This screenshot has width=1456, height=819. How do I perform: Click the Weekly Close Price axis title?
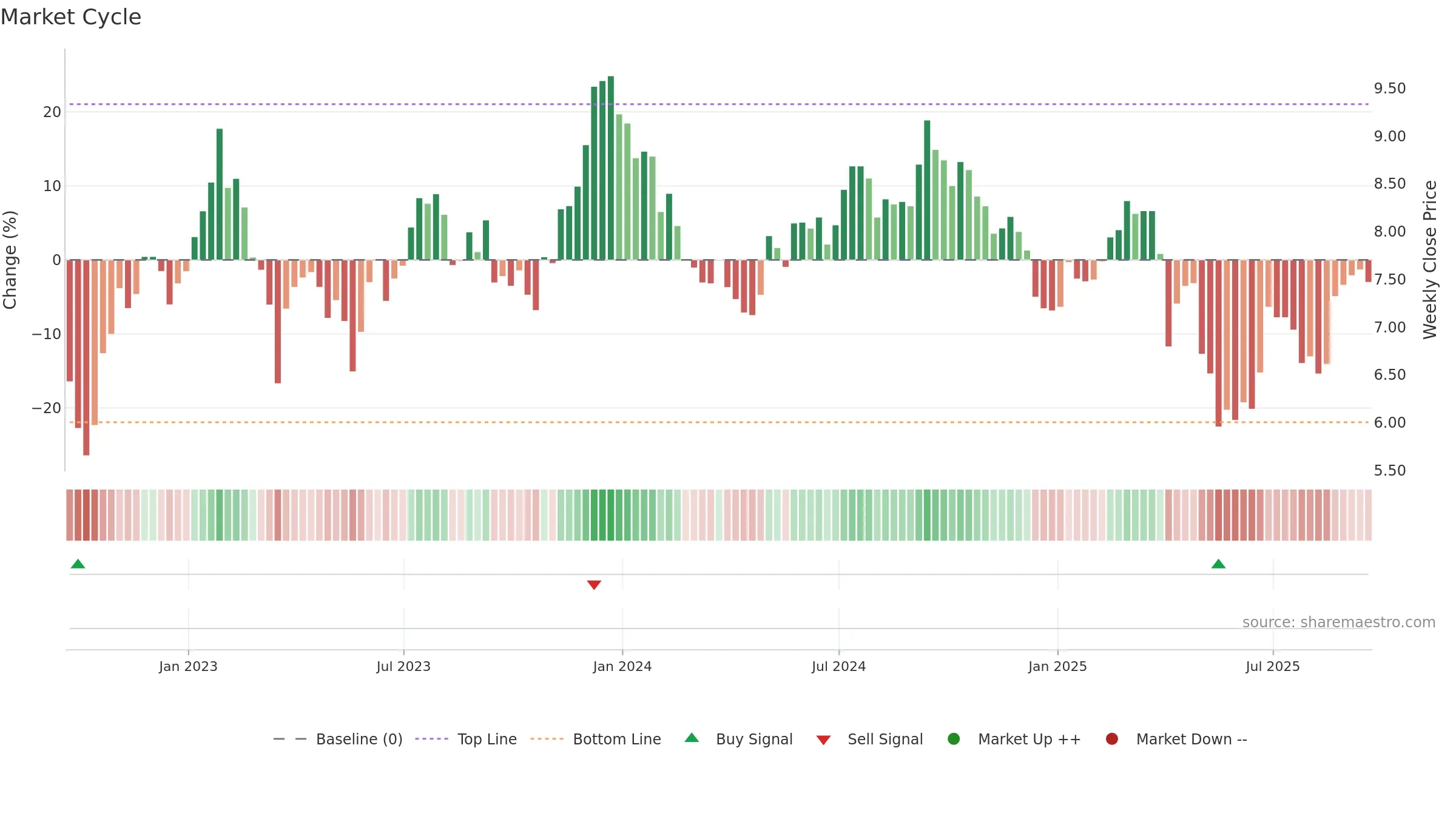pyautogui.click(x=1430, y=260)
